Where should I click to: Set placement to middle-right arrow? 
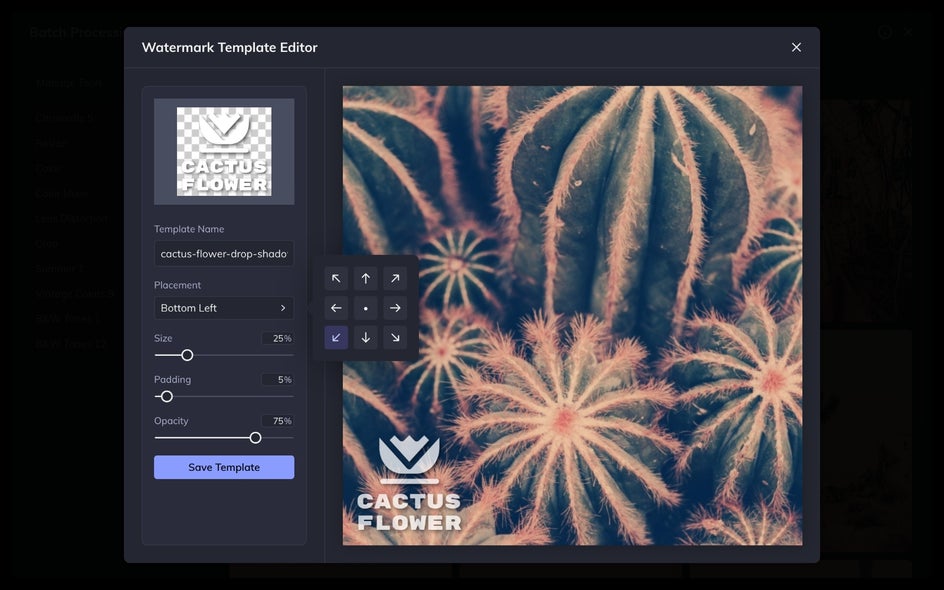click(x=395, y=308)
